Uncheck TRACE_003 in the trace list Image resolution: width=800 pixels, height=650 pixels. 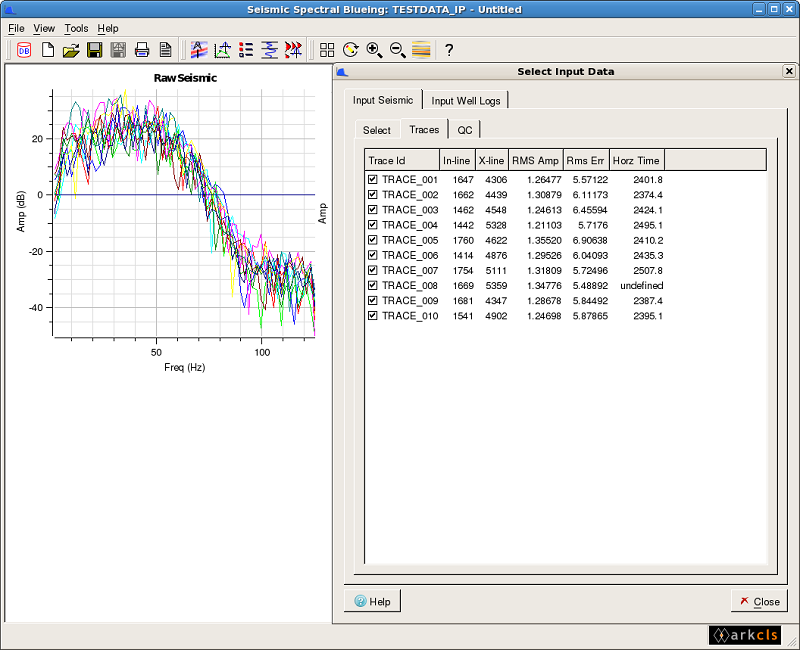[x=375, y=210]
